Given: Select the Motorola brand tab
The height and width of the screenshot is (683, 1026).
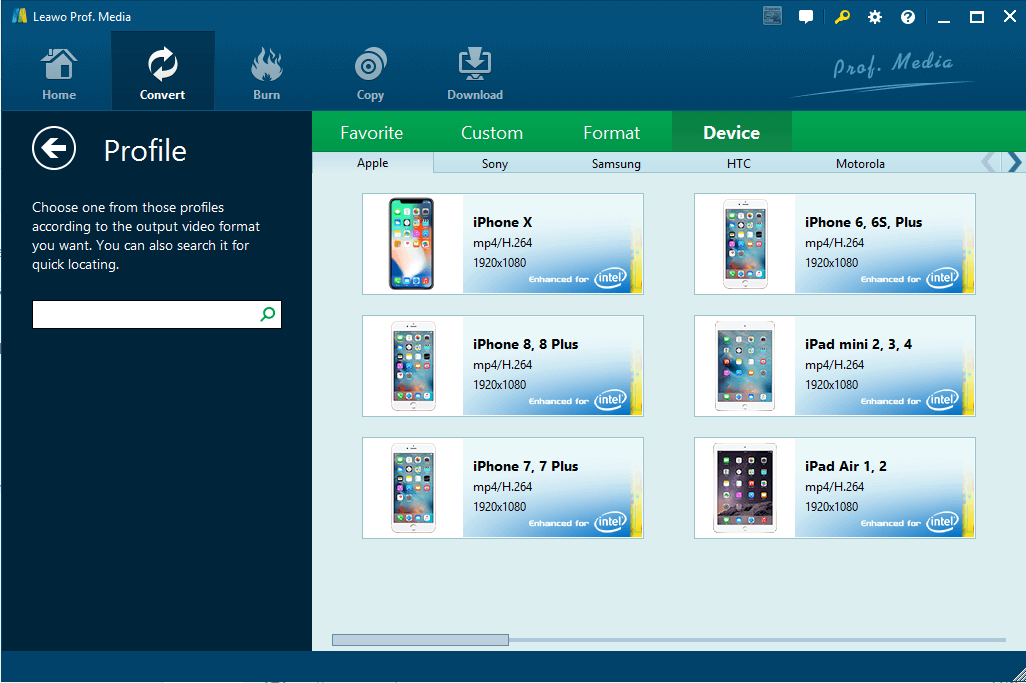Looking at the screenshot, I should [x=860, y=164].
